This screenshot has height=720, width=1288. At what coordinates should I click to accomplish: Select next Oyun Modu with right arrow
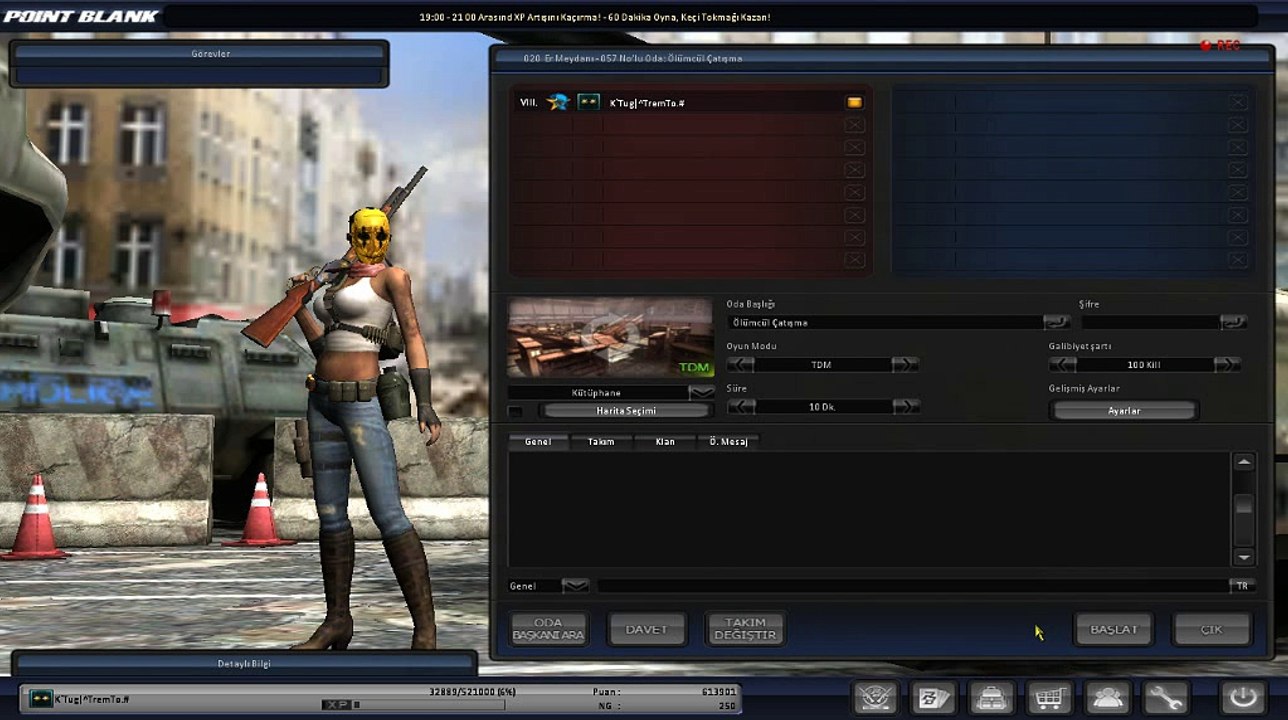tap(905, 365)
